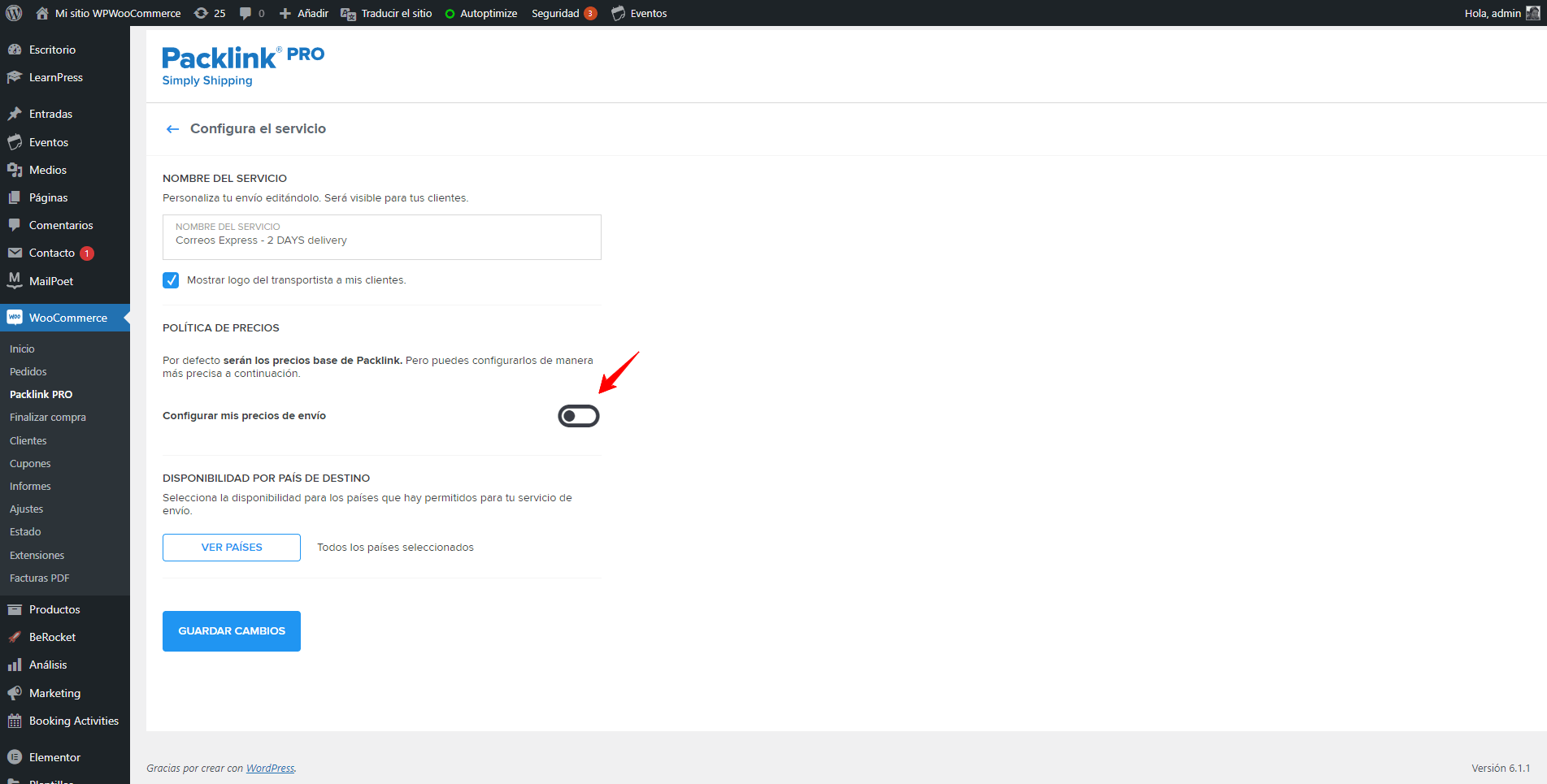The image size is (1547, 784).
Task: Click the Configura el servicio heading
Action: [258, 129]
